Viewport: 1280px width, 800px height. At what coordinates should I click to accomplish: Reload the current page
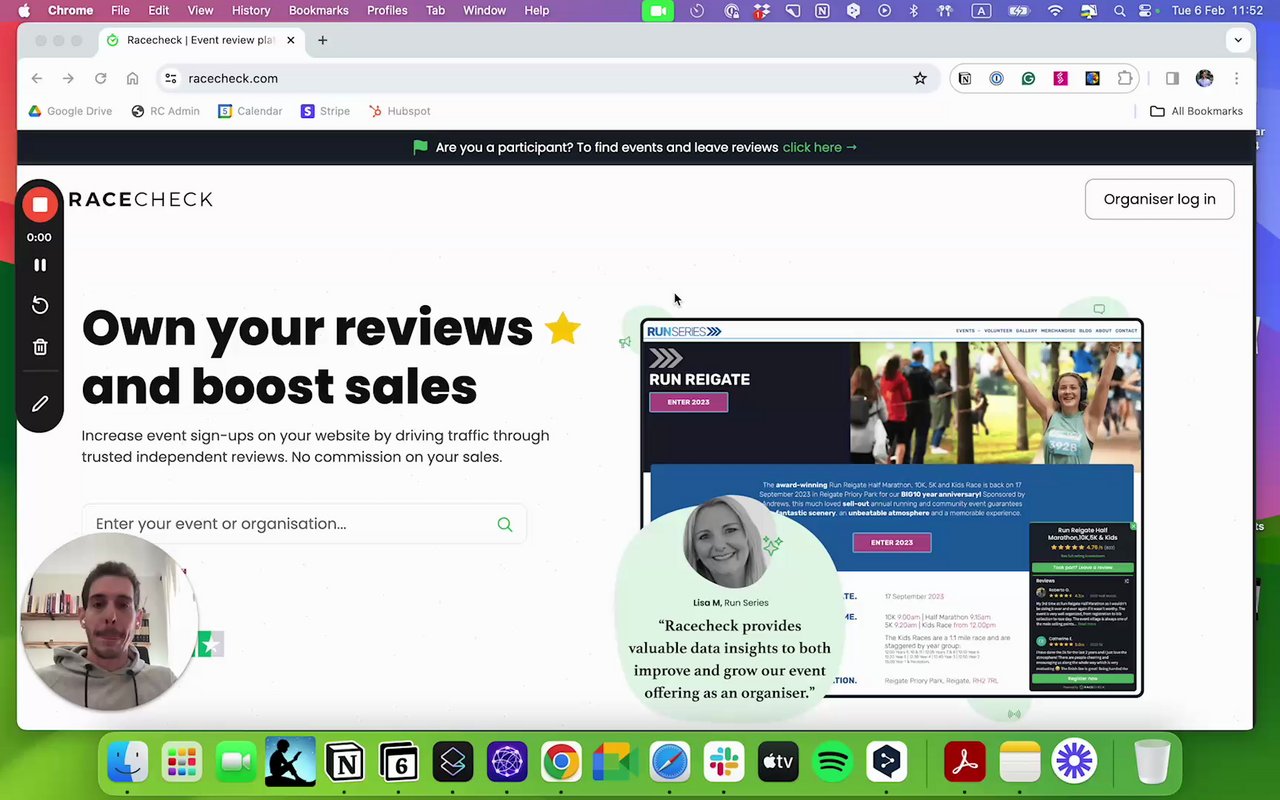(100, 78)
